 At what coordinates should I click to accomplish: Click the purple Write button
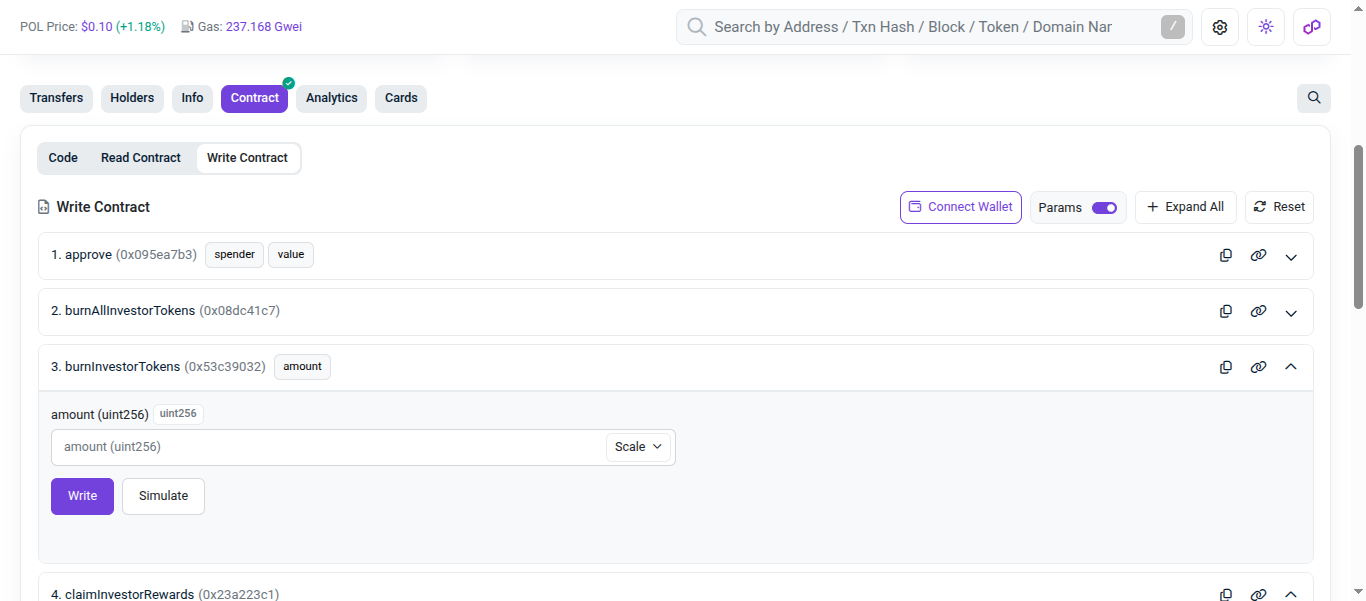click(x=82, y=496)
